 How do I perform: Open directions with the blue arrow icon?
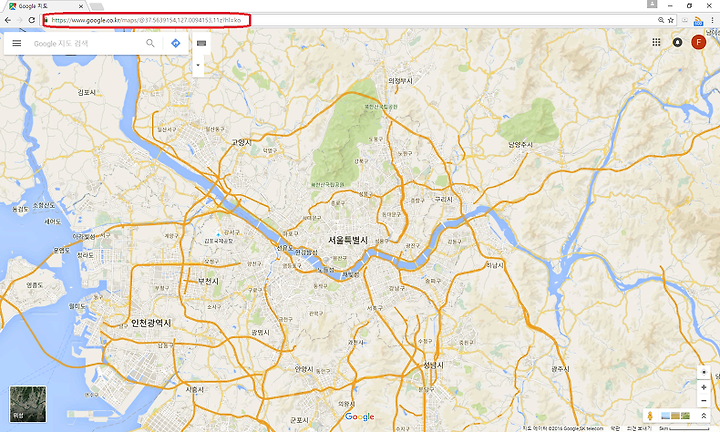(175, 43)
